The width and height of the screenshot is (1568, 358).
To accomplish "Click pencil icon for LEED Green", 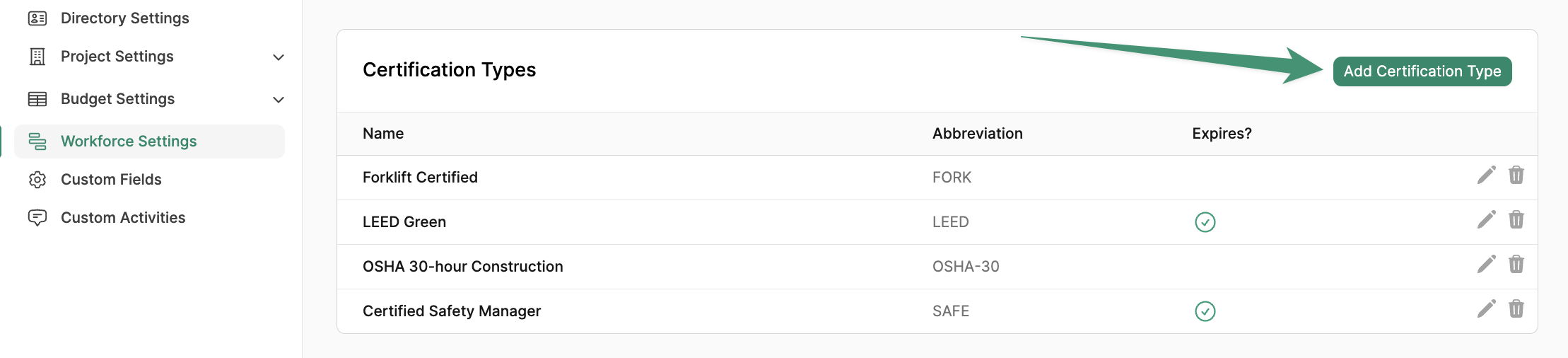I will pyautogui.click(x=1486, y=219).
